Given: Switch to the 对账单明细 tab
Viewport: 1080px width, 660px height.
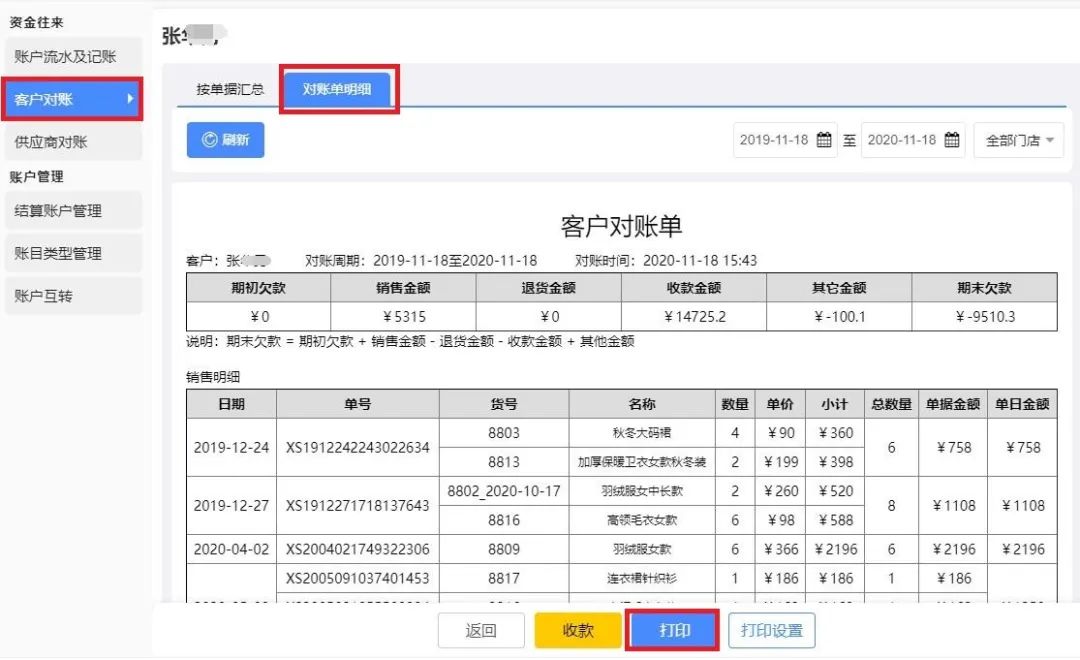Looking at the screenshot, I should 338,88.
